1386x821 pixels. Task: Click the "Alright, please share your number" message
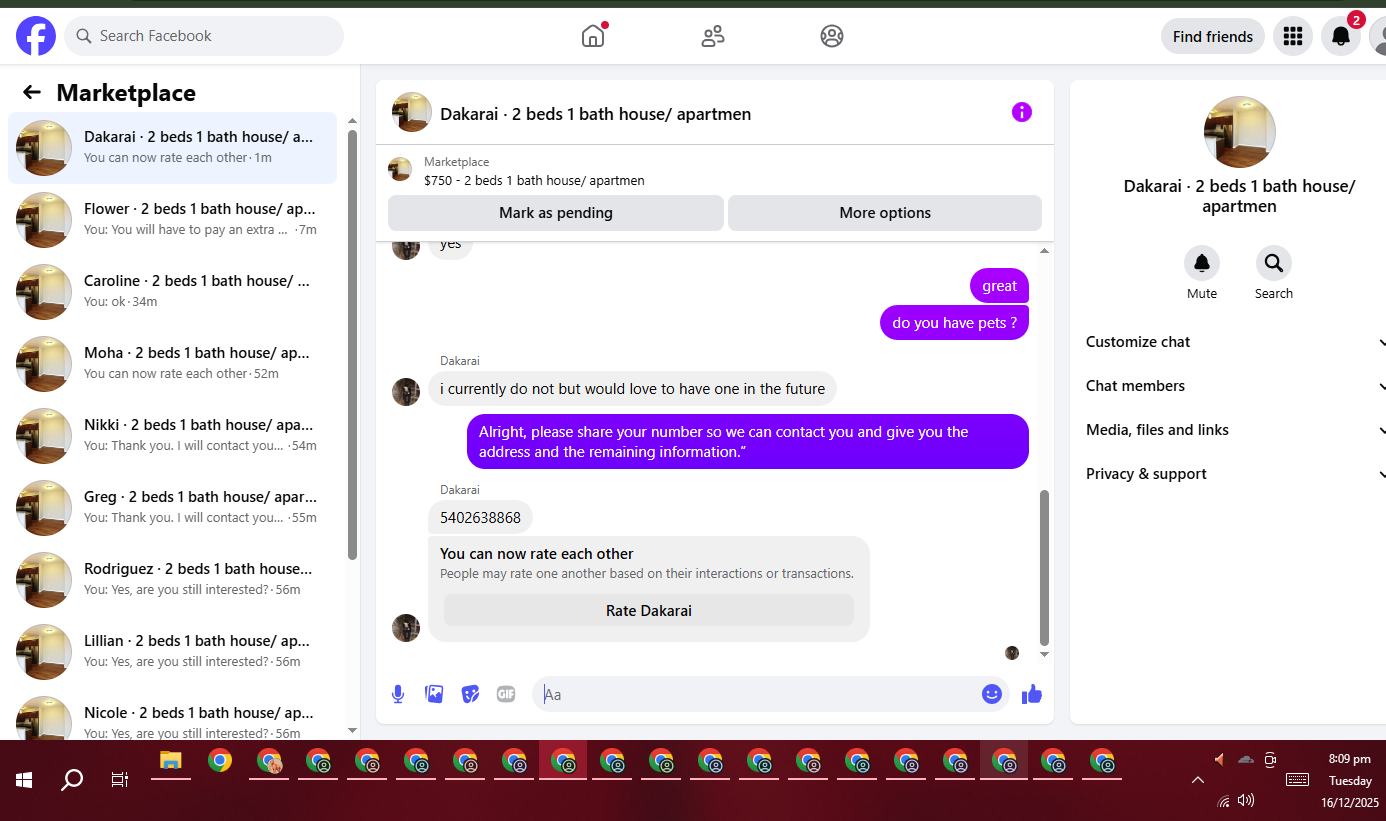(x=748, y=442)
